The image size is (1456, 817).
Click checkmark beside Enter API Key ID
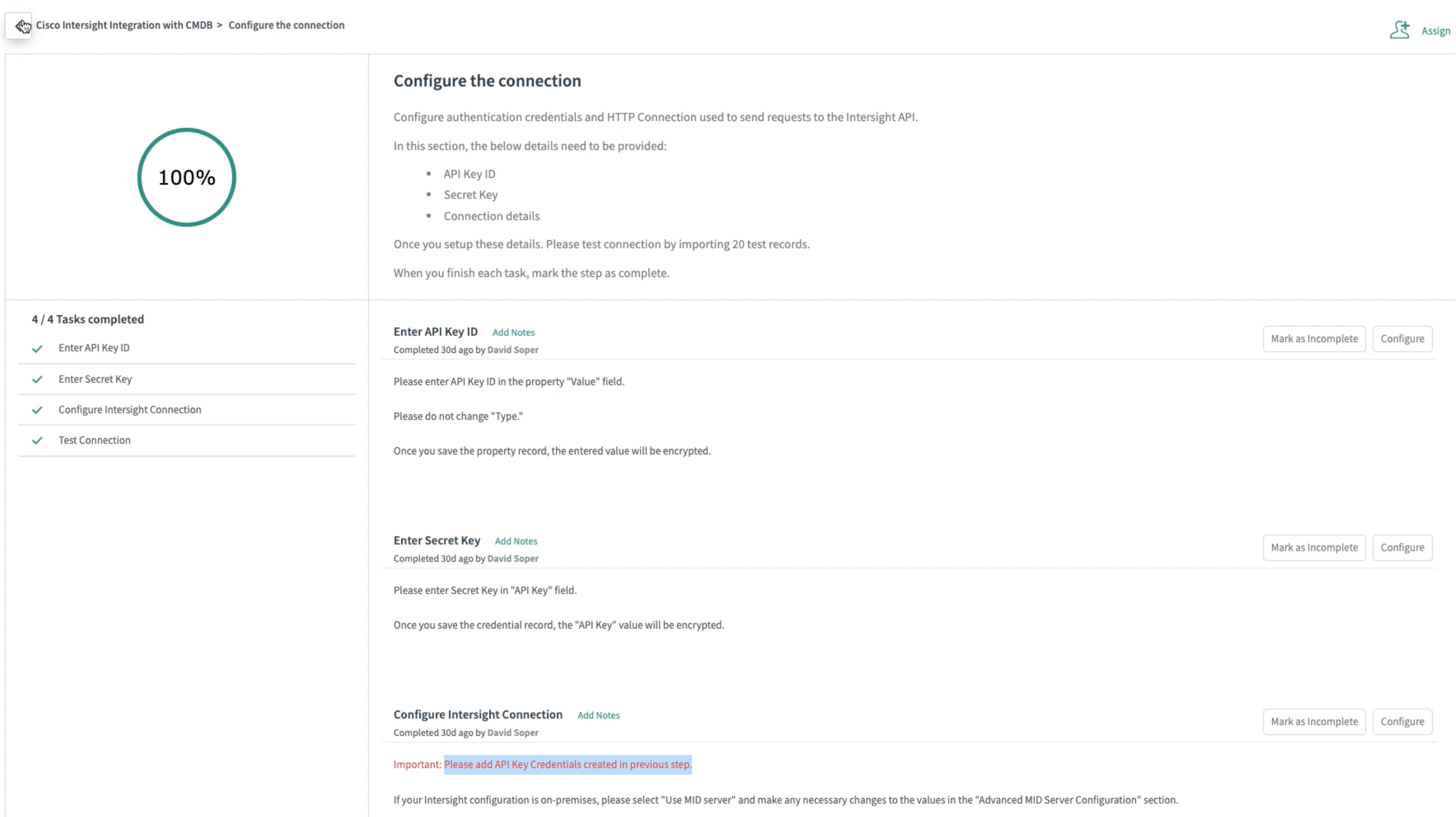37,349
